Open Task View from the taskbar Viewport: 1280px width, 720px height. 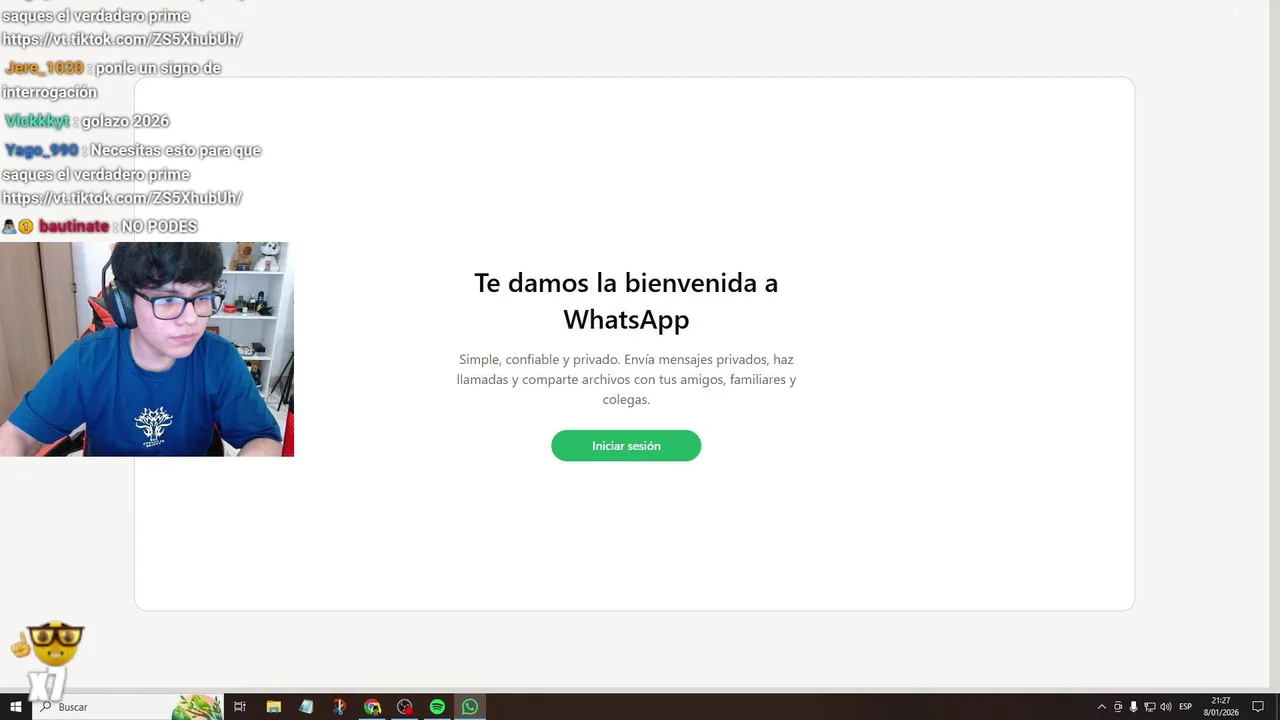240,707
